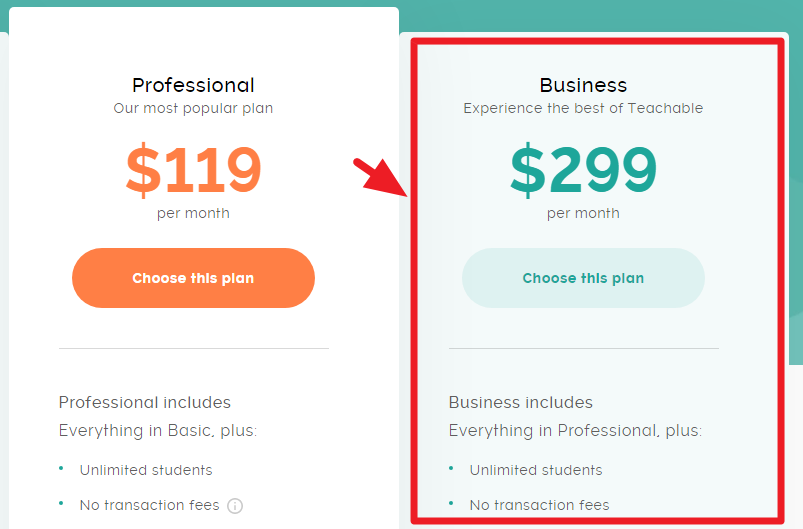Choose the Professional plan with the orange button
Image resolution: width=803 pixels, height=529 pixels.
click(193, 278)
